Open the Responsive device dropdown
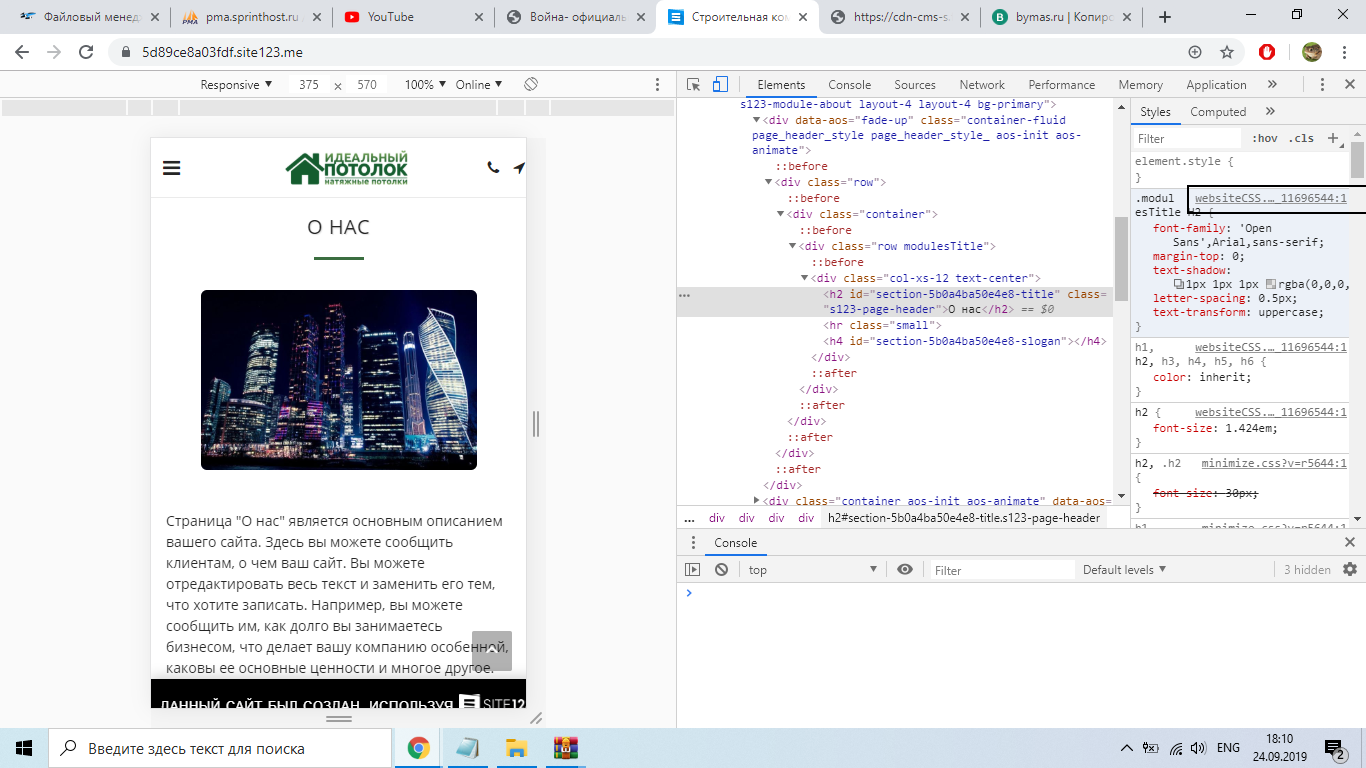The image size is (1366, 768). coord(236,85)
